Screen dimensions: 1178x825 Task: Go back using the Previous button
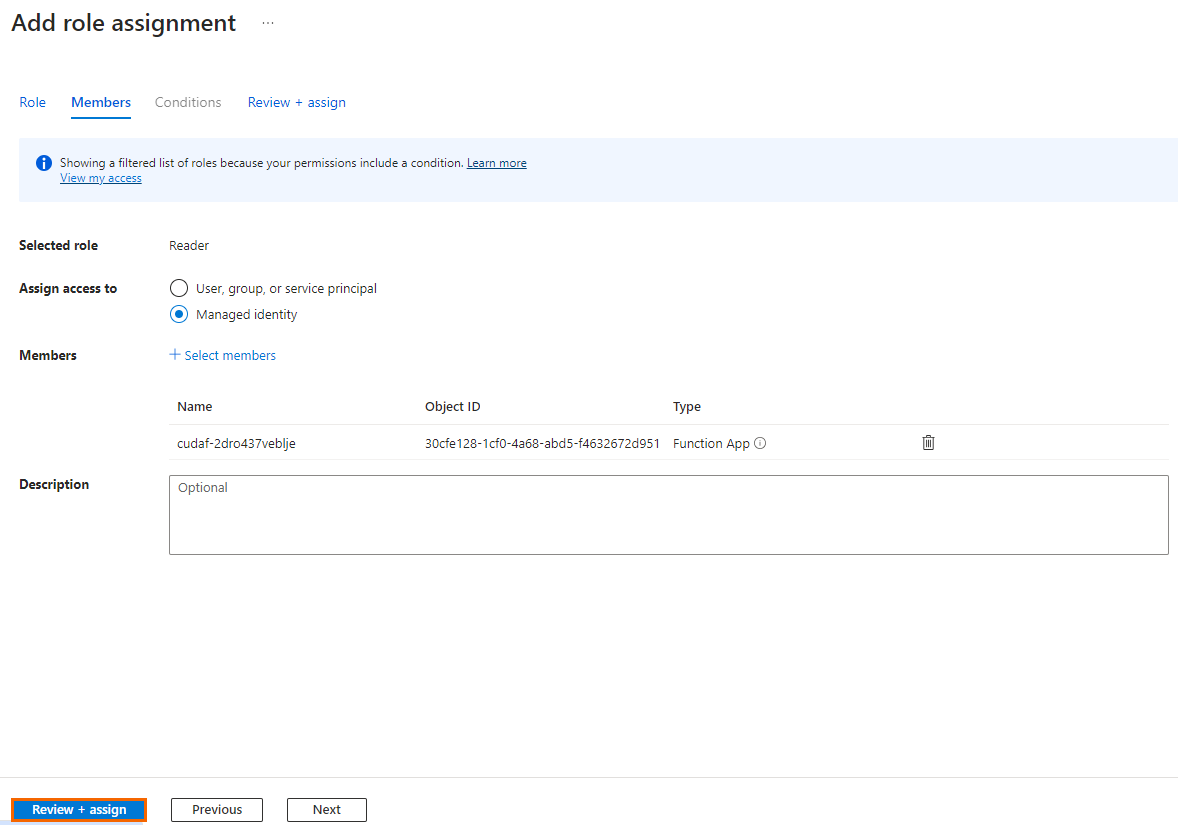tap(216, 809)
